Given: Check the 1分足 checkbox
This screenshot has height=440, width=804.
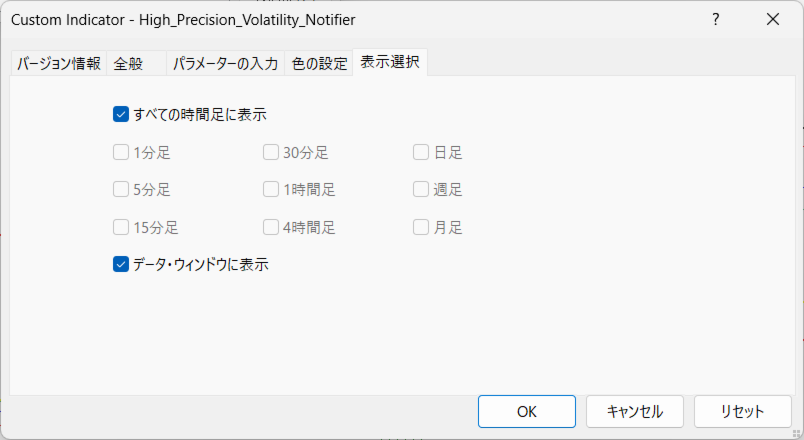Looking at the screenshot, I should coord(121,153).
